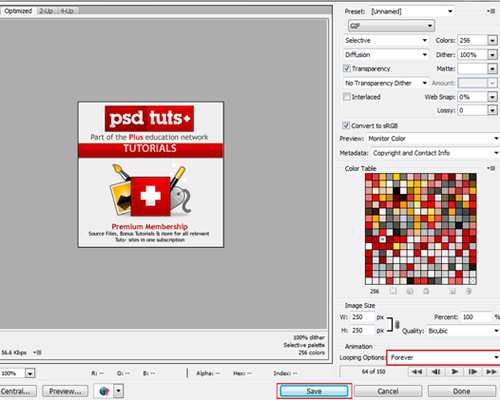Open the GIF file format dropdown
500x400 pixels.
pos(391,26)
